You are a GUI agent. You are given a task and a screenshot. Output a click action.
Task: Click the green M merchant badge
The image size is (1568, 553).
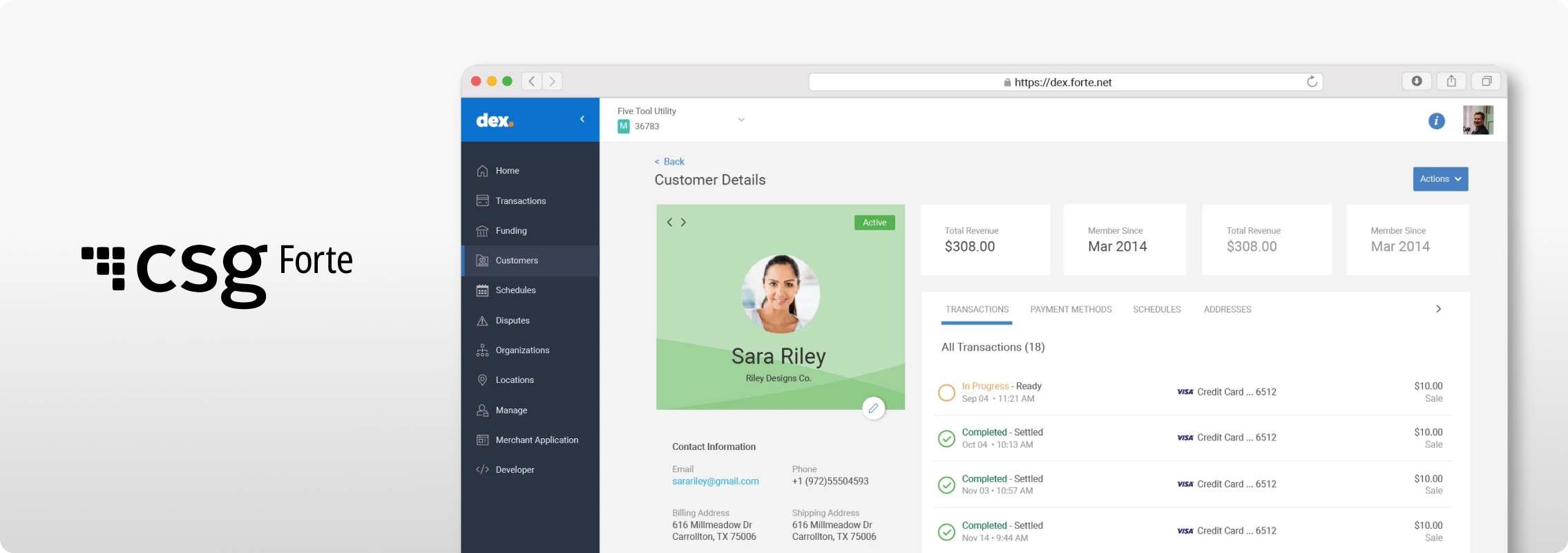pyautogui.click(x=624, y=126)
